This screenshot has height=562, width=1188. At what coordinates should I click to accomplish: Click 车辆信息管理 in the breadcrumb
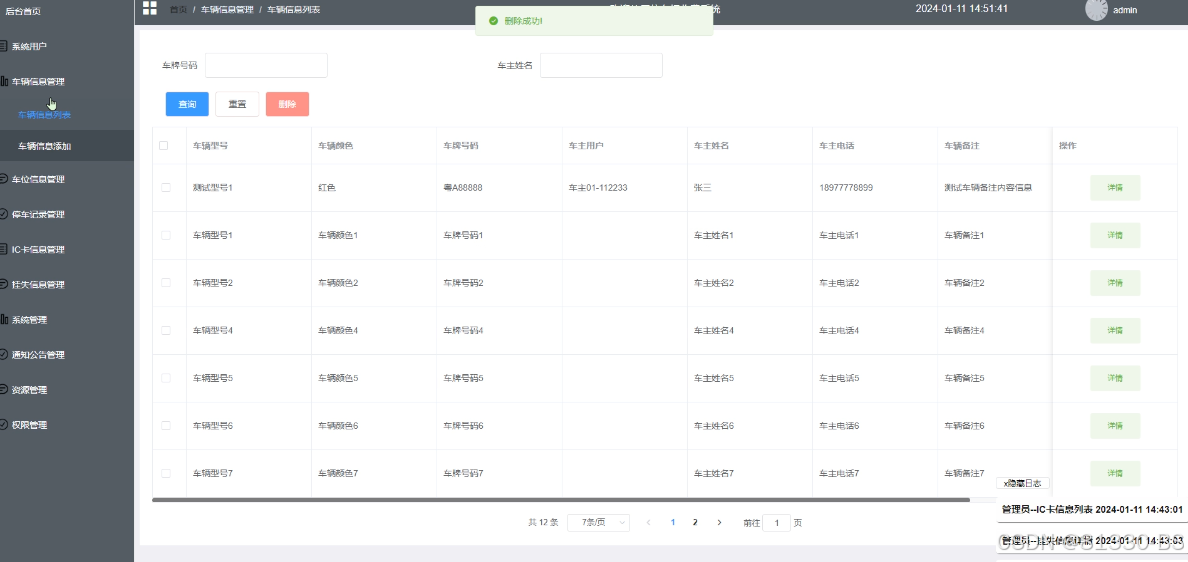227,9
